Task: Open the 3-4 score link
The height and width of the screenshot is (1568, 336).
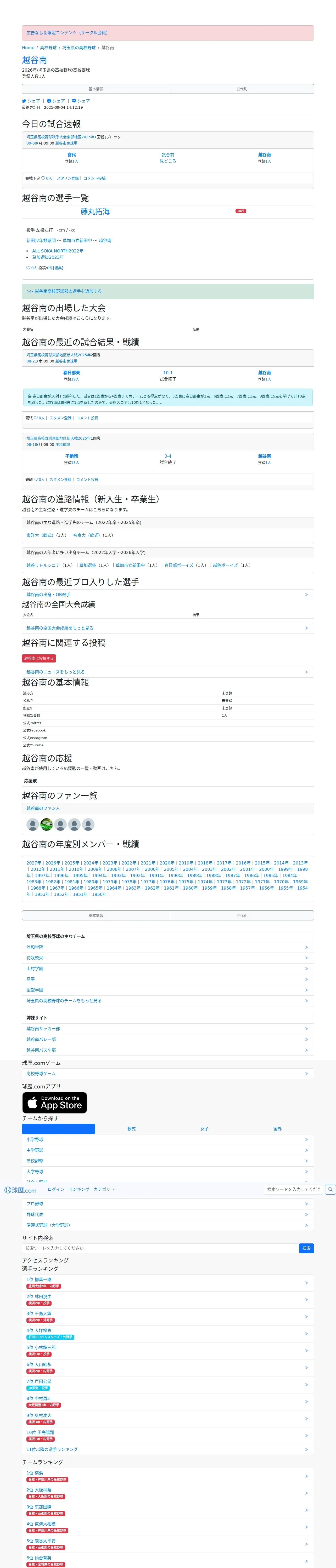Action: tap(168, 457)
